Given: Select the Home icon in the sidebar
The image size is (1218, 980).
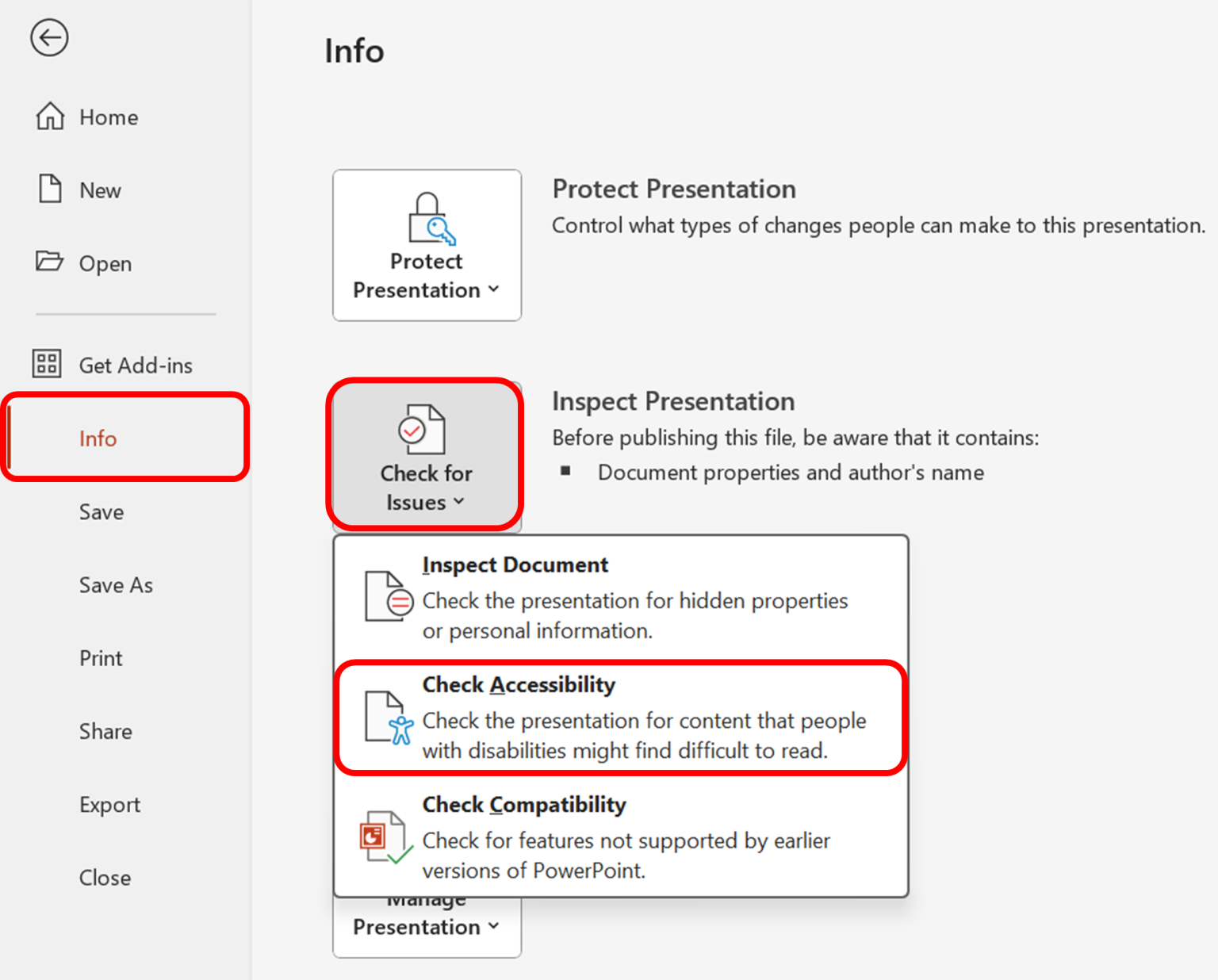Looking at the screenshot, I should pyautogui.click(x=49, y=116).
